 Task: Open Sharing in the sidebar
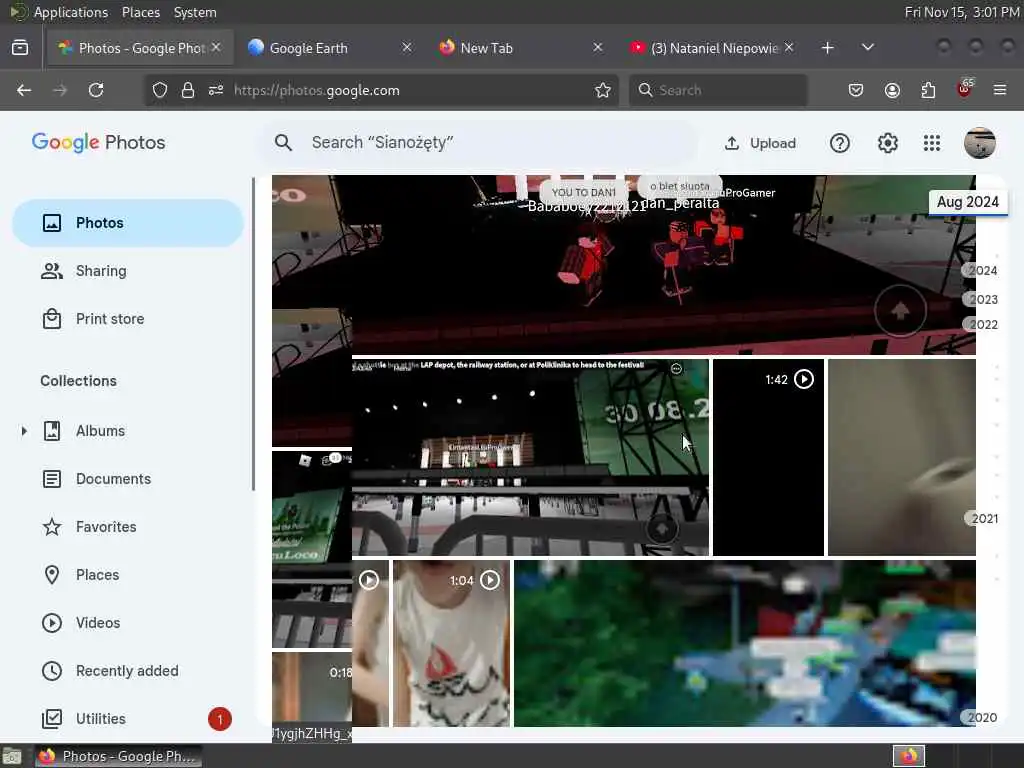pos(128,271)
